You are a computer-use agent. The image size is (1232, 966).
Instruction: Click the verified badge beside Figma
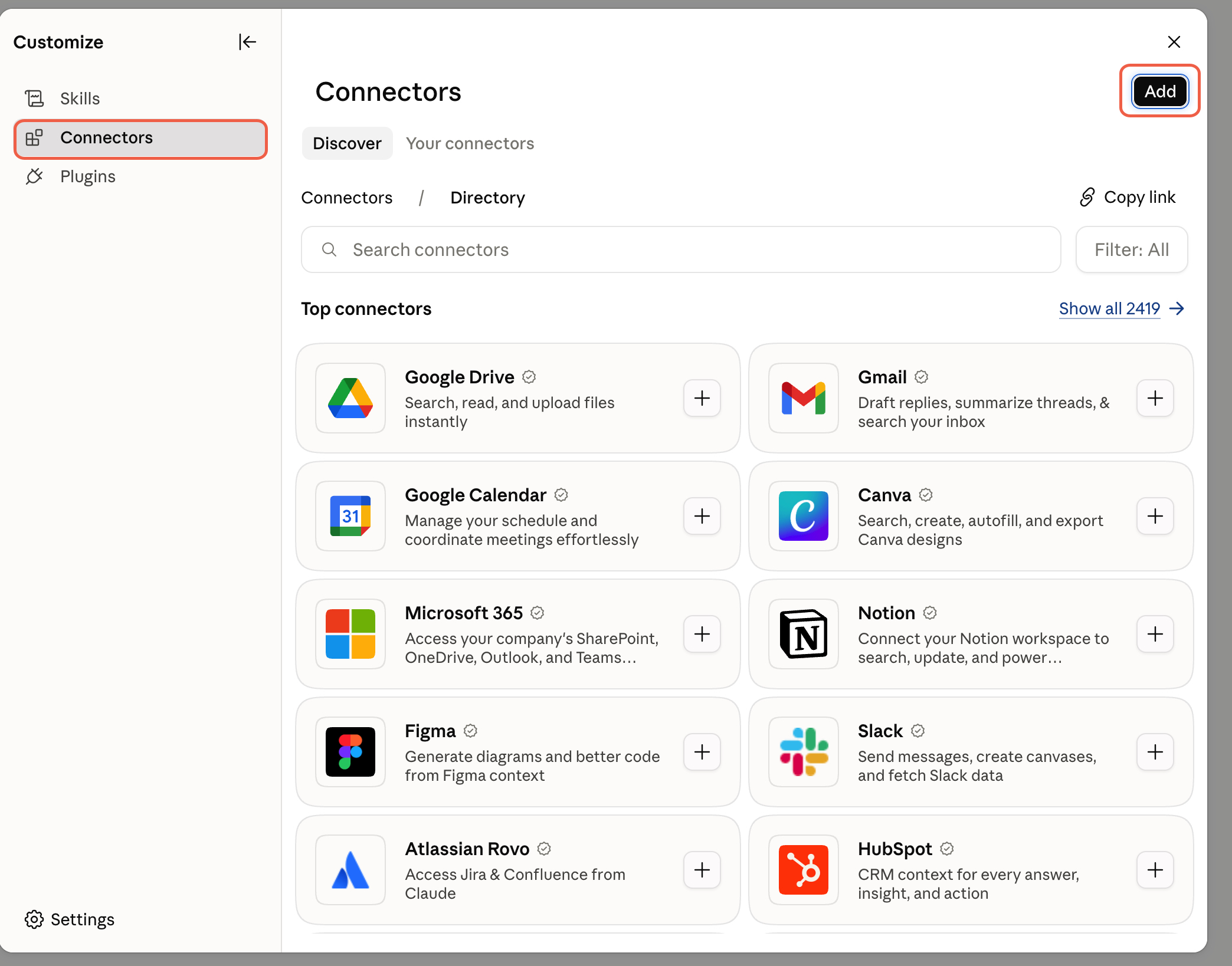tap(470, 731)
